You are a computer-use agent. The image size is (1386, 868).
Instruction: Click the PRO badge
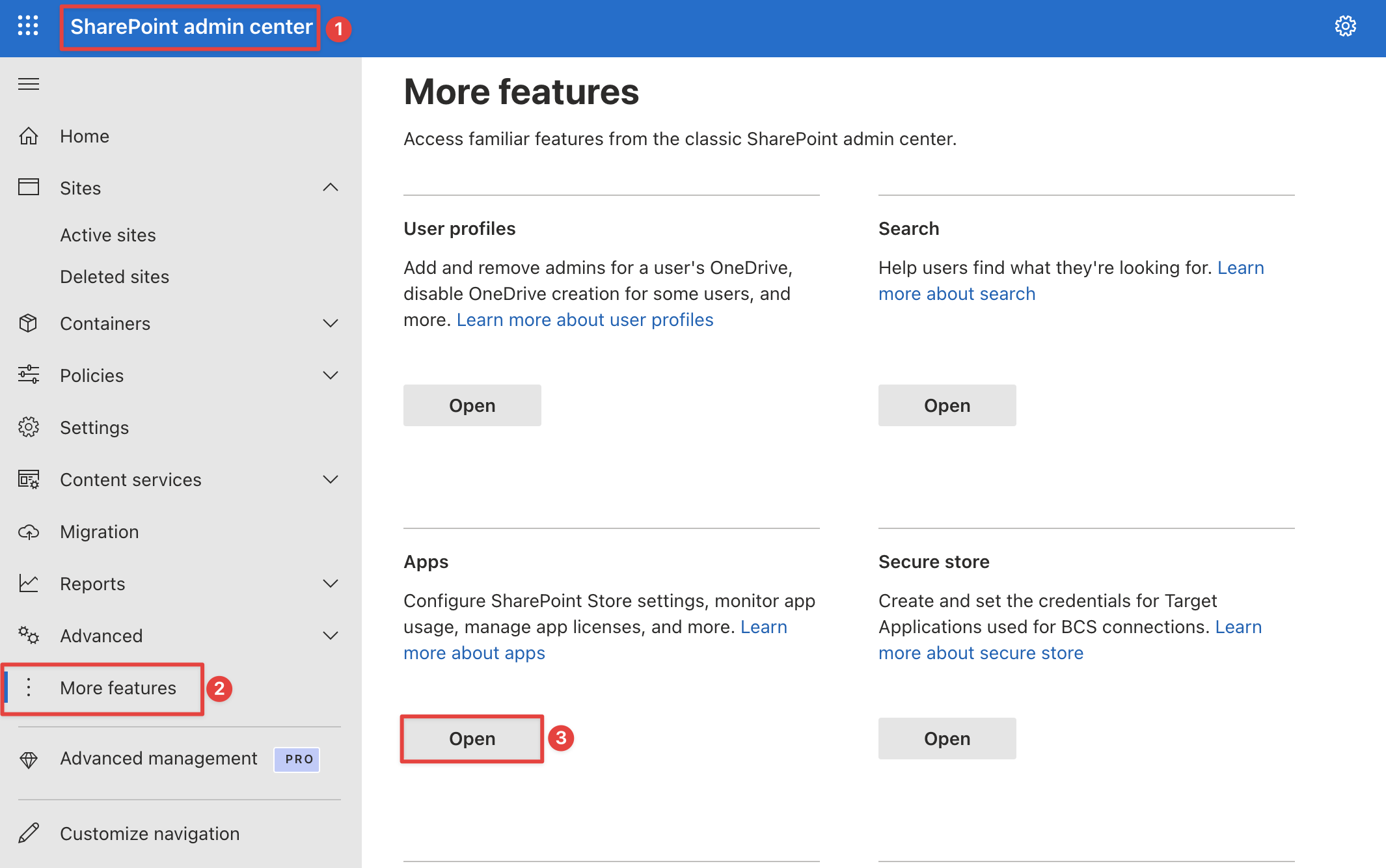[x=297, y=759]
